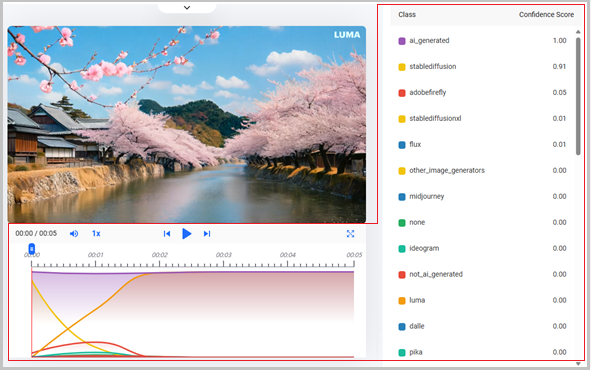Jump to 00:02 timeline marker
The width and height of the screenshot is (591, 370).
159,255
